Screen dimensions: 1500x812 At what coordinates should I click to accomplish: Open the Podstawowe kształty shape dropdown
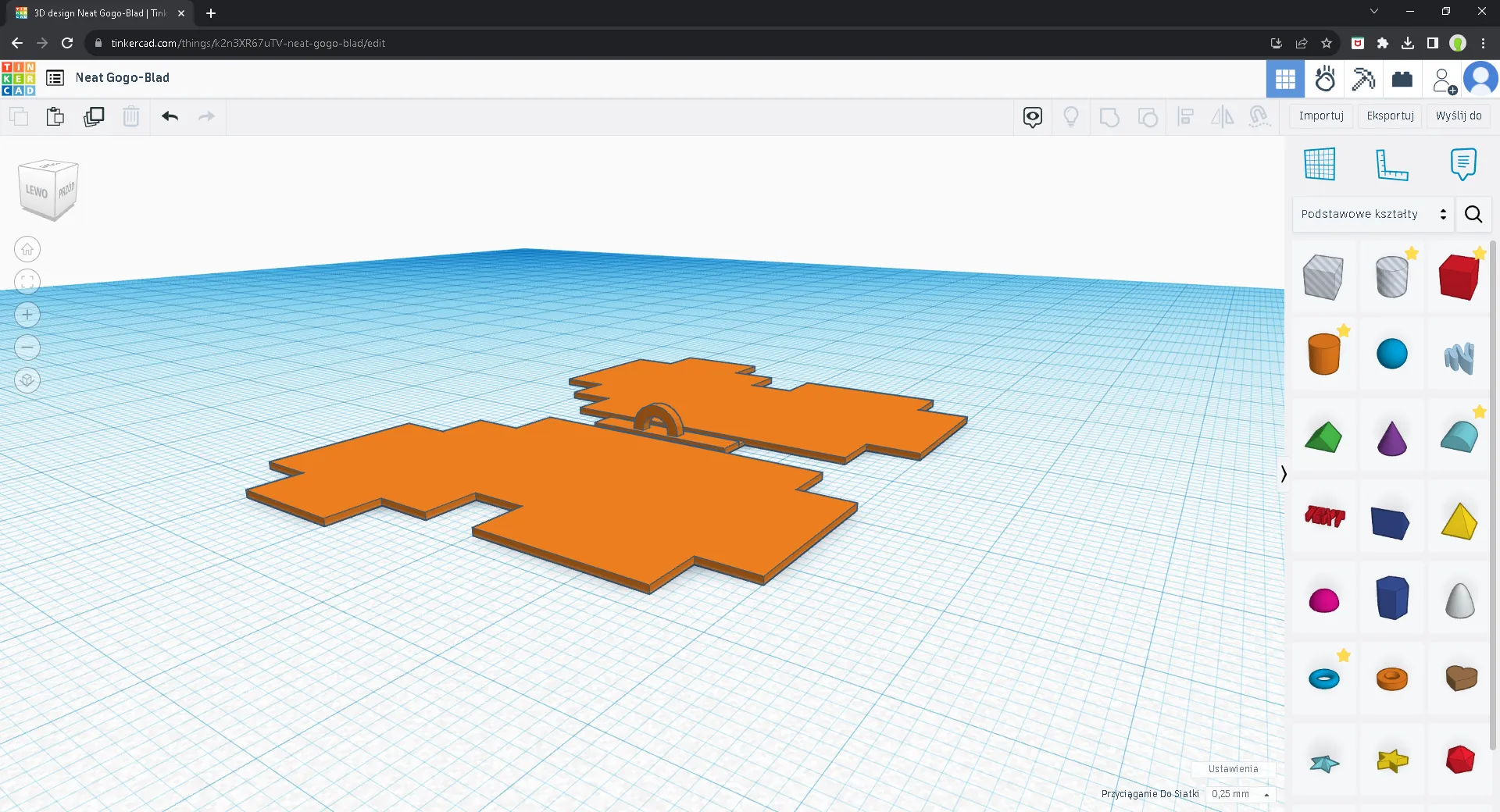(1373, 214)
